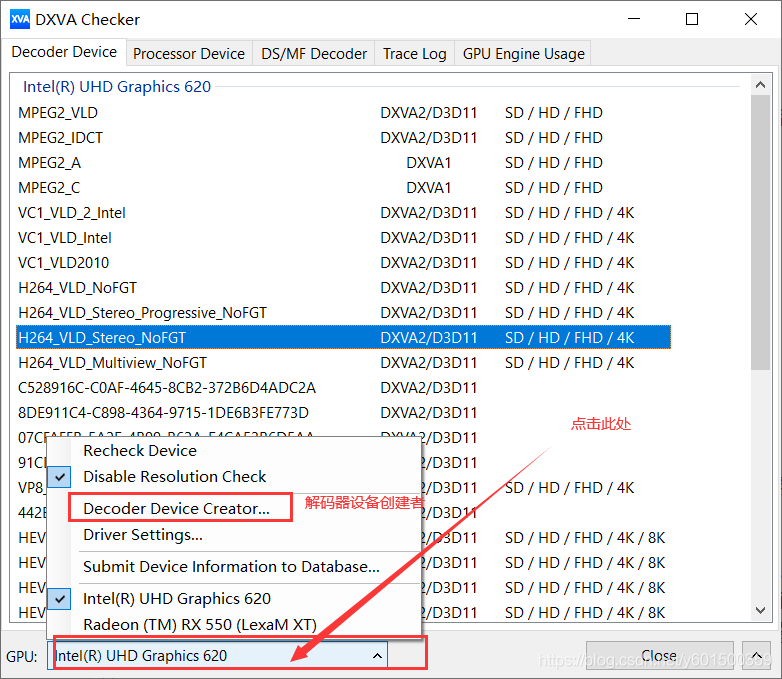The image size is (782, 679).
Task: Select the VC1_VLD_Intel row
Action: (343, 238)
